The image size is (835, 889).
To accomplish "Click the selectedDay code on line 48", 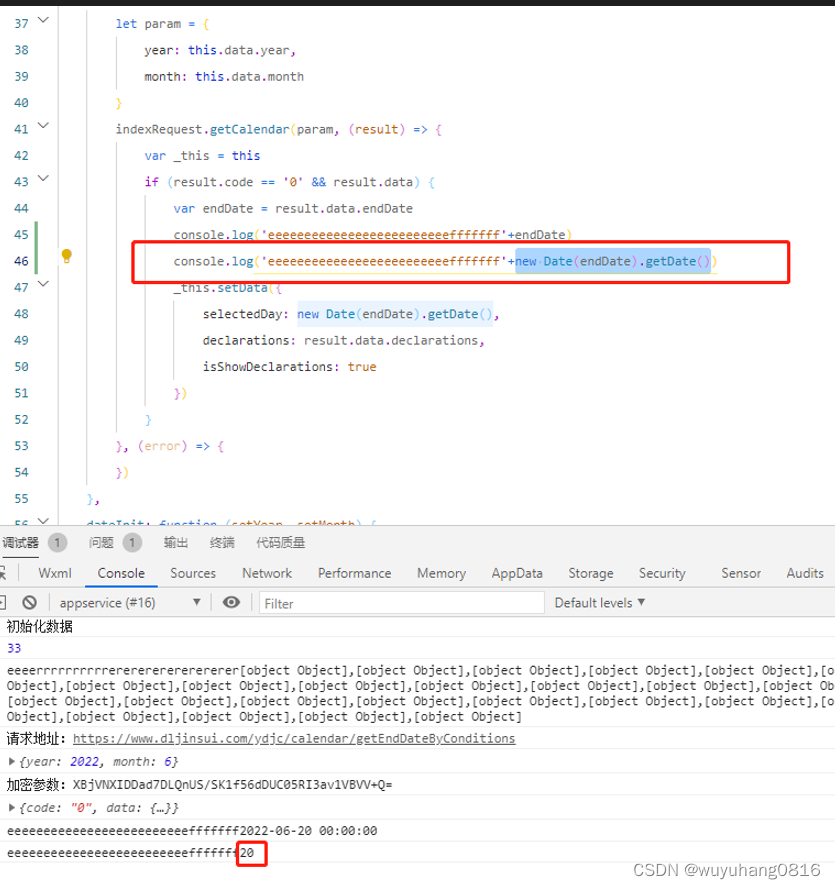I will pos(351,314).
